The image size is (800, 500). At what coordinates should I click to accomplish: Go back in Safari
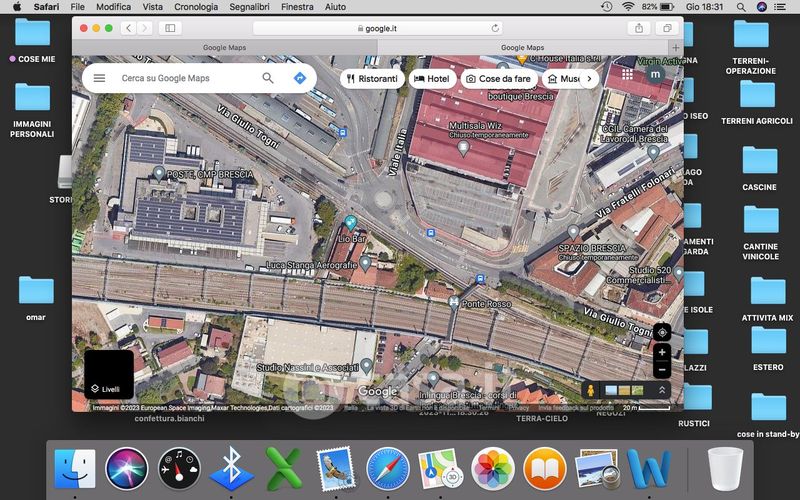[129, 28]
